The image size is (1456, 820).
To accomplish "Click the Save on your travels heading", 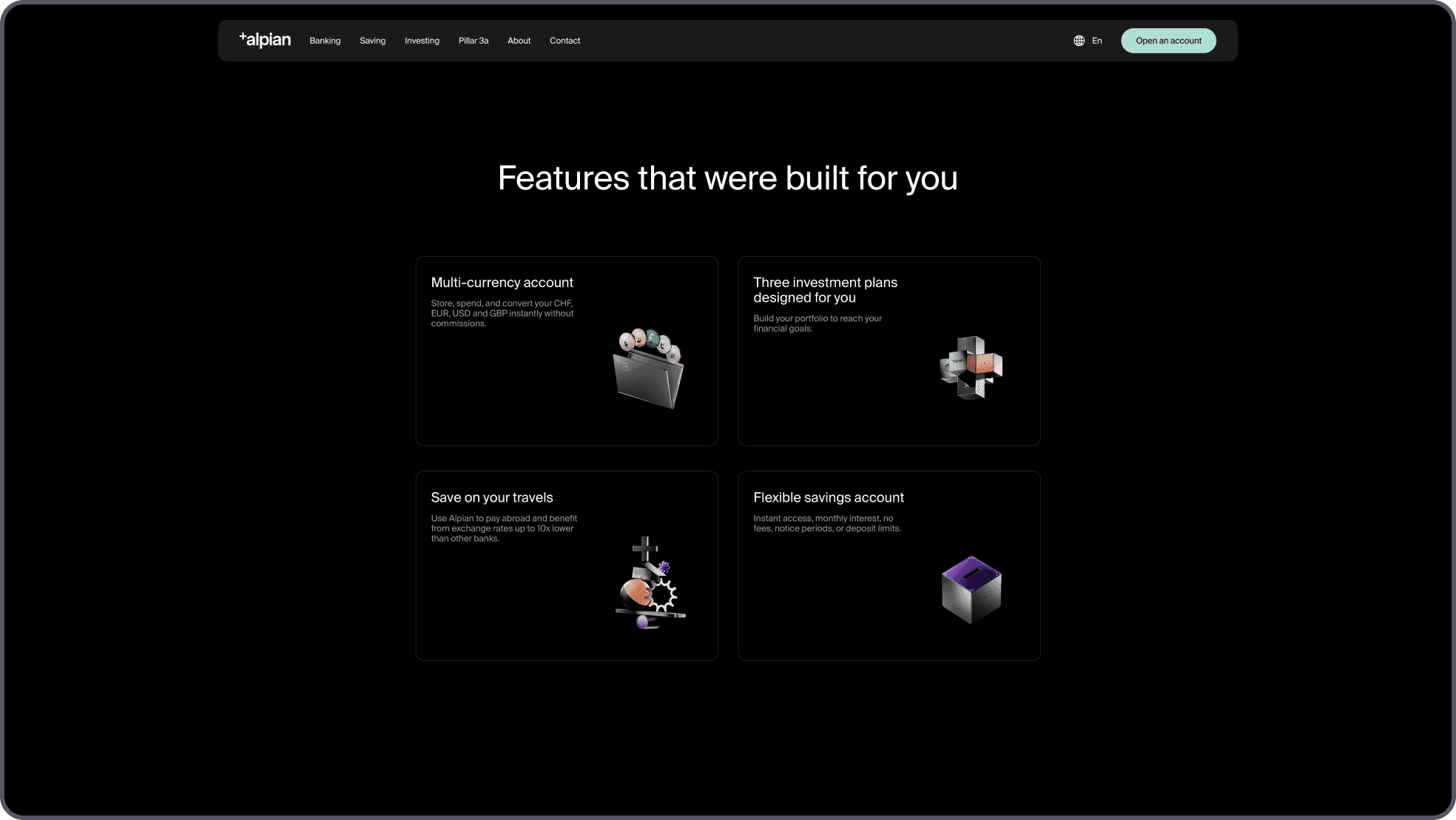I will (x=491, y=497).
